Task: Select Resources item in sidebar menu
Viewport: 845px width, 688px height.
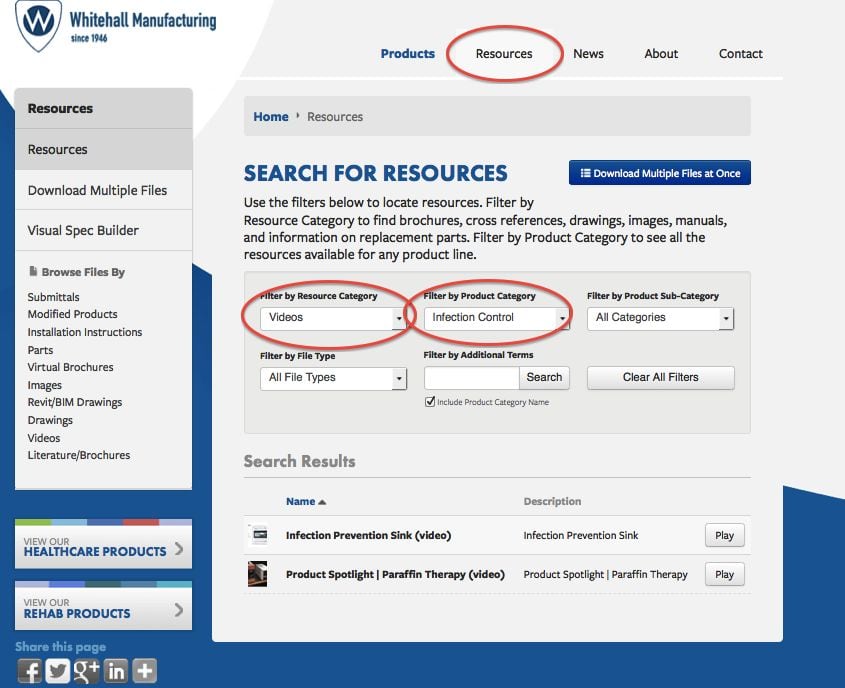Action: tap(103, 149)
